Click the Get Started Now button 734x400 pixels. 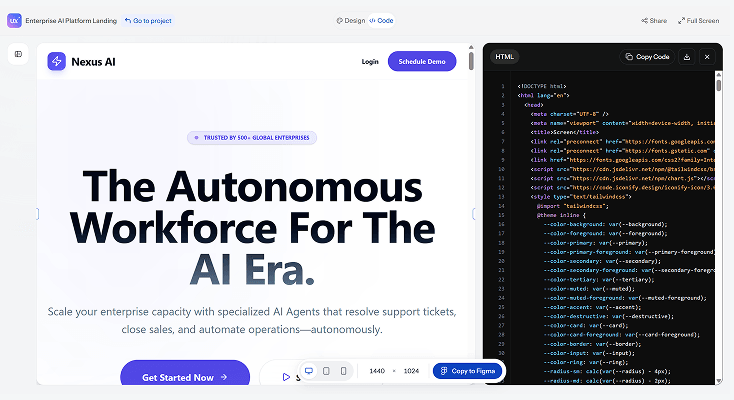(185, 373)
